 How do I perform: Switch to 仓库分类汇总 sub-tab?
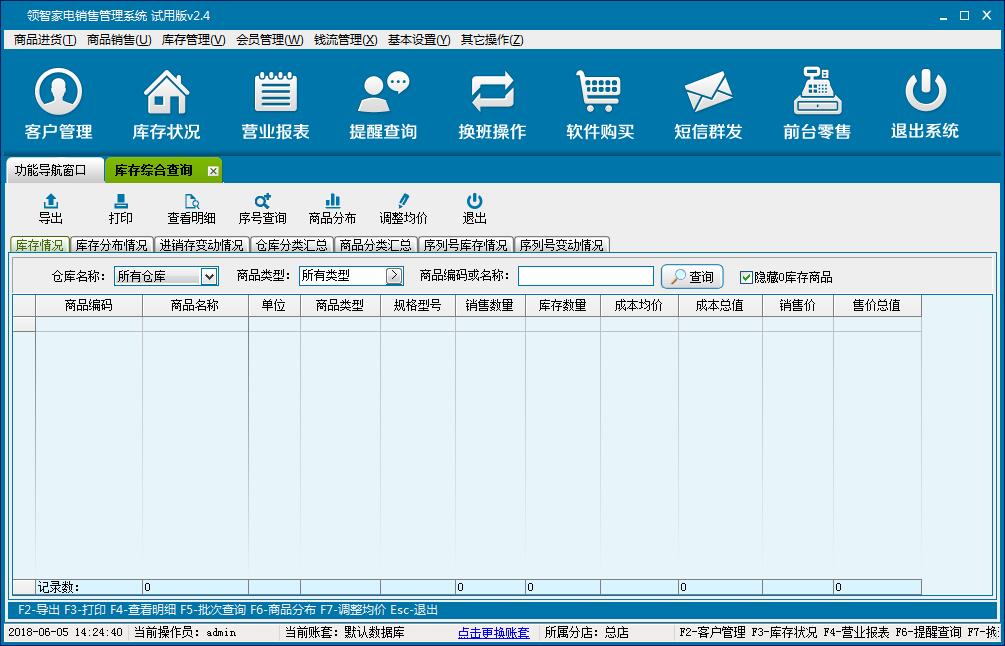(x=292, y=245)
